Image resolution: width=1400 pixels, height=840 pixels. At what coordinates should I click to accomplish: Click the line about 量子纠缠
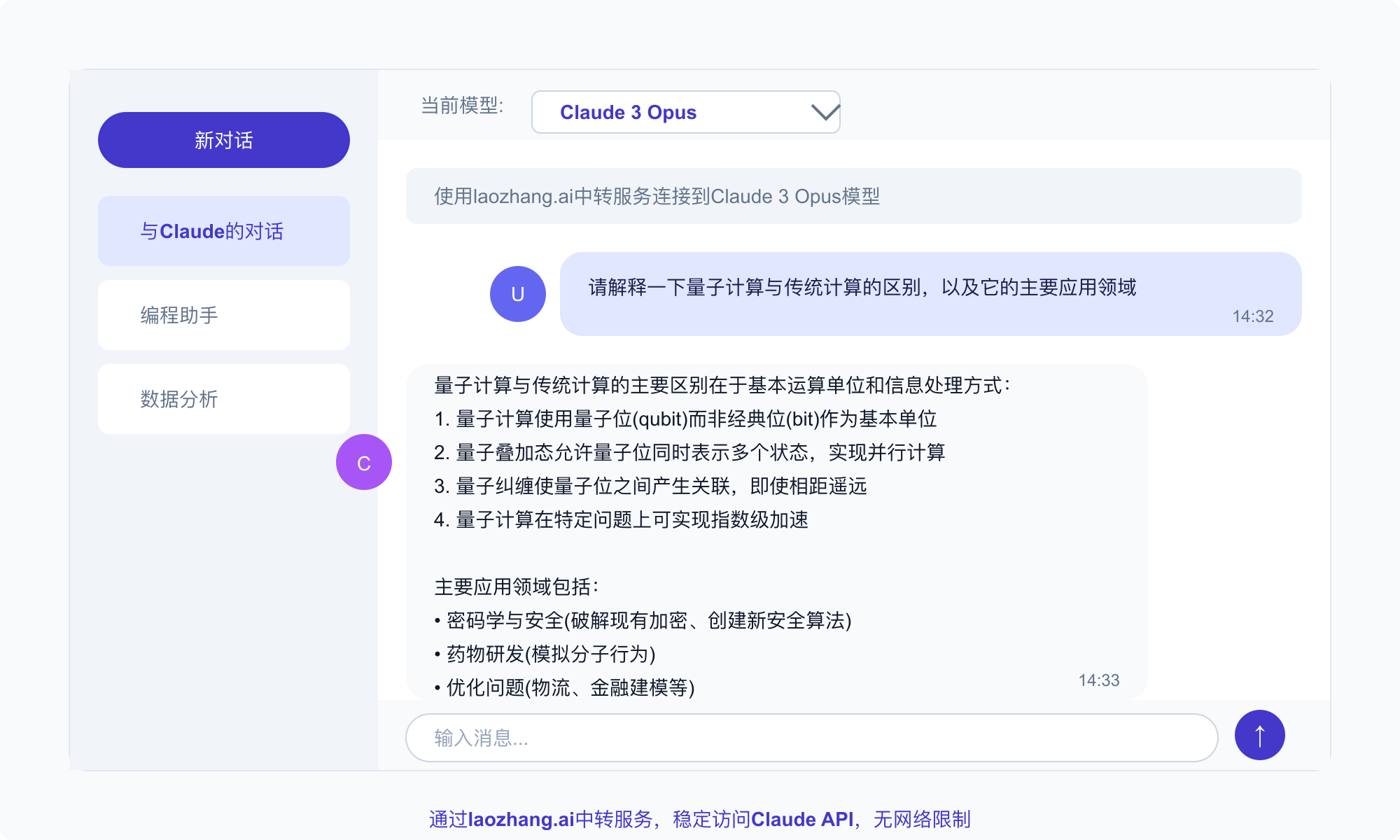click(x=650, y=486)
